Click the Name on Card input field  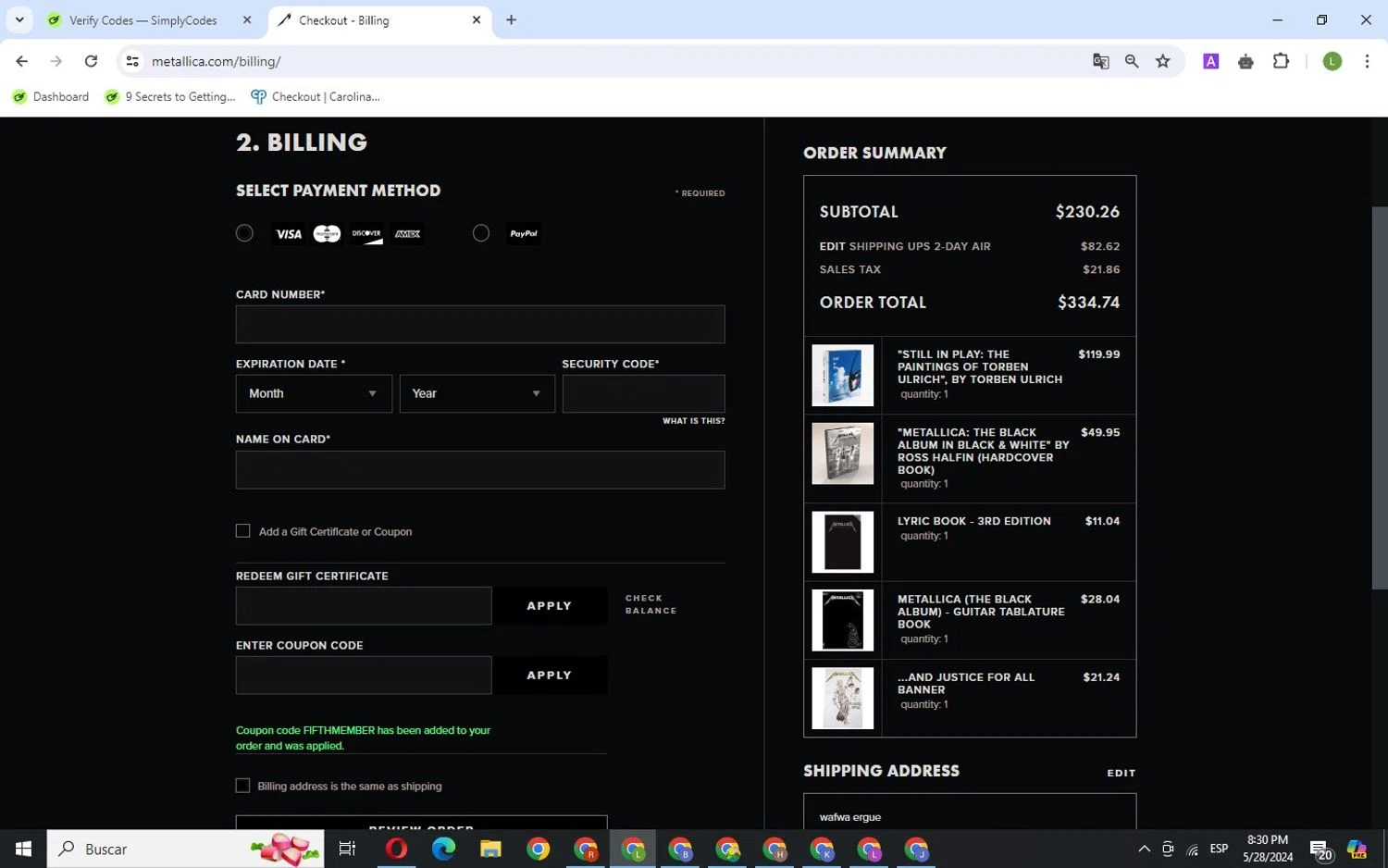pyautogui.click(x=480, y=469)
